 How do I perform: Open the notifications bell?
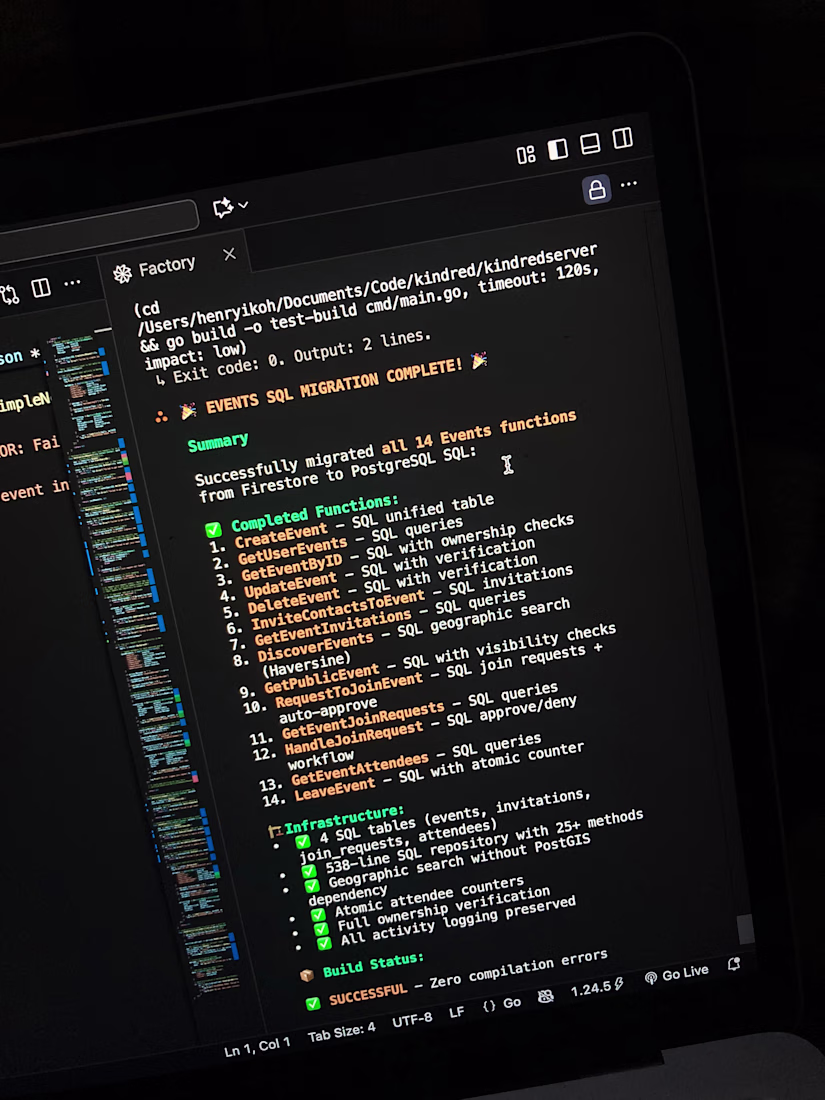click(734, 965)
